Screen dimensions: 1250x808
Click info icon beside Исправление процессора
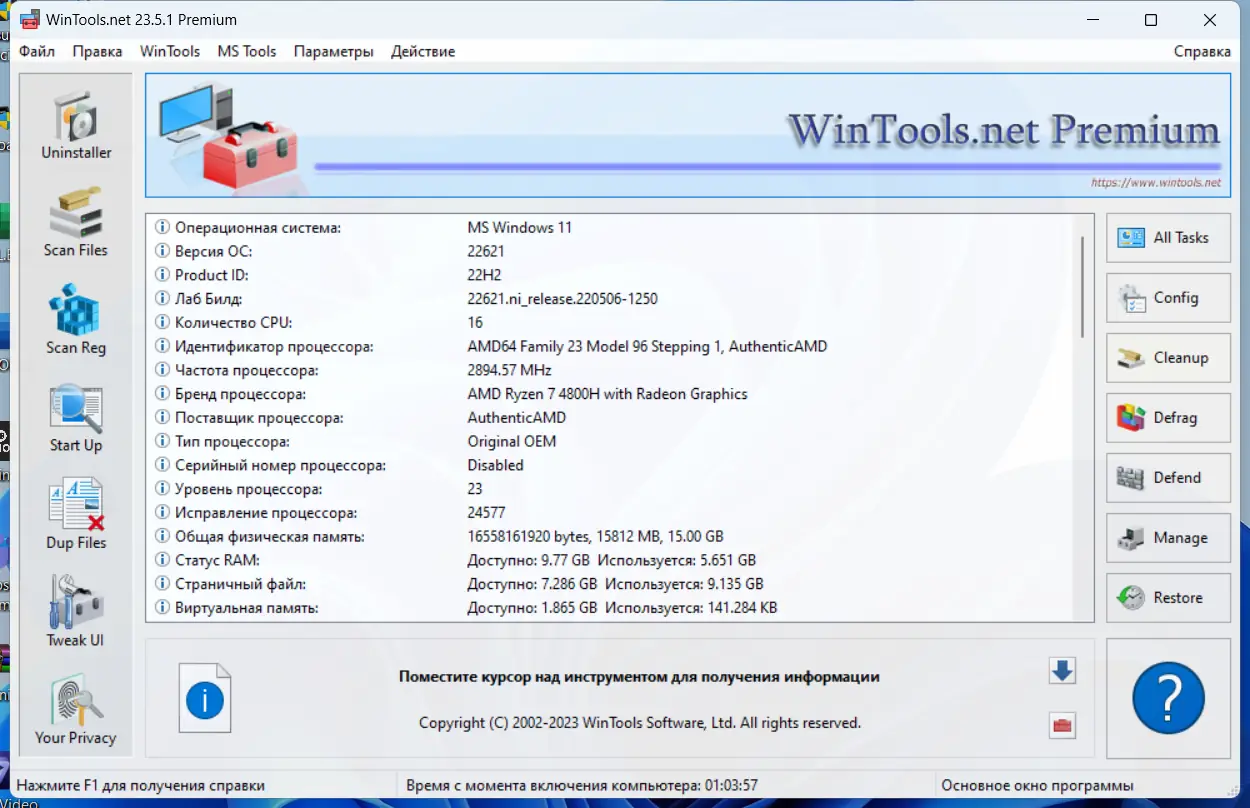[x=163, y=513]
